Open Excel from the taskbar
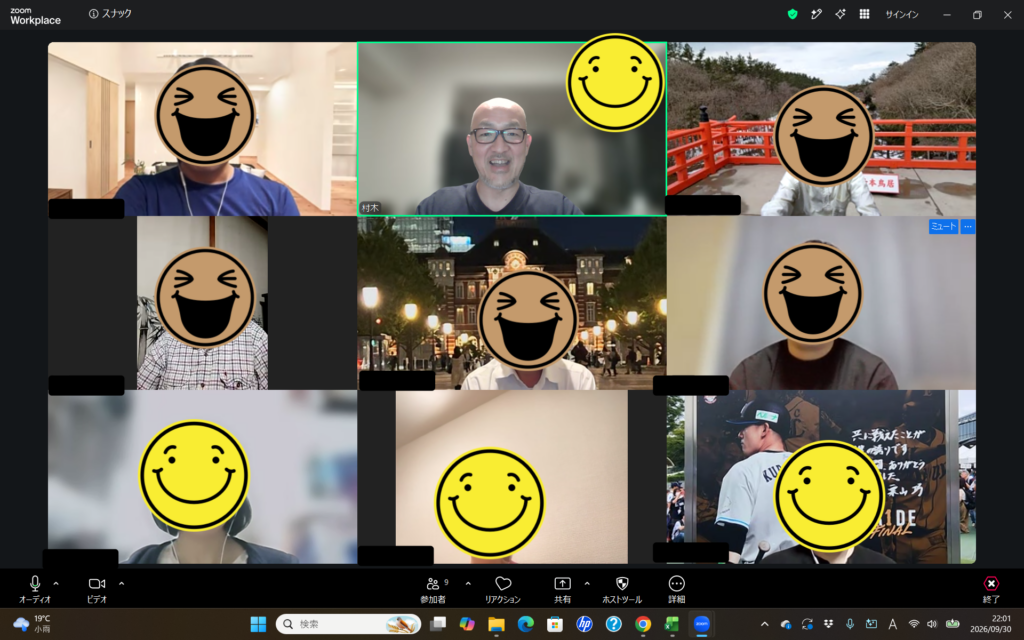The image size is (1024, 640). coord(672,624)
